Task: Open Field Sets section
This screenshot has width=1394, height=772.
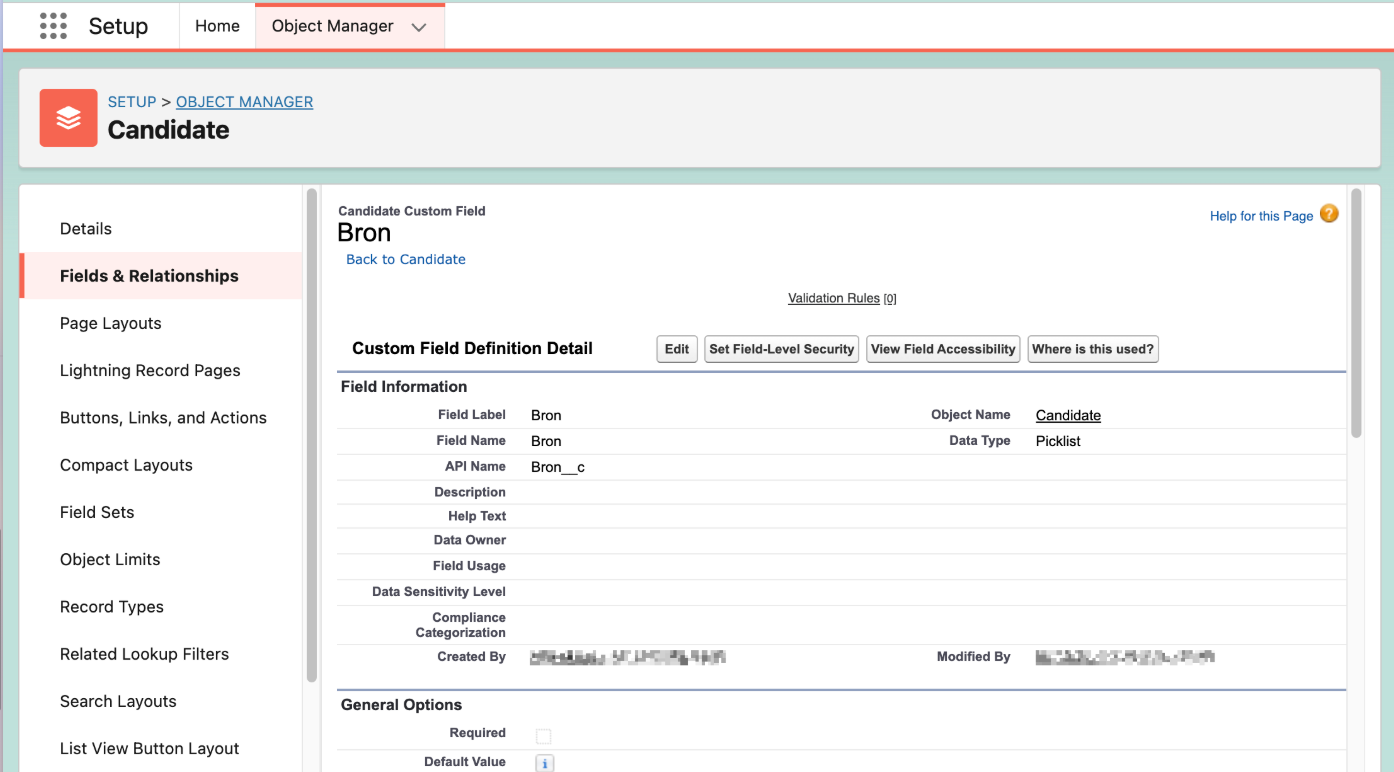Action: (97, 512)
